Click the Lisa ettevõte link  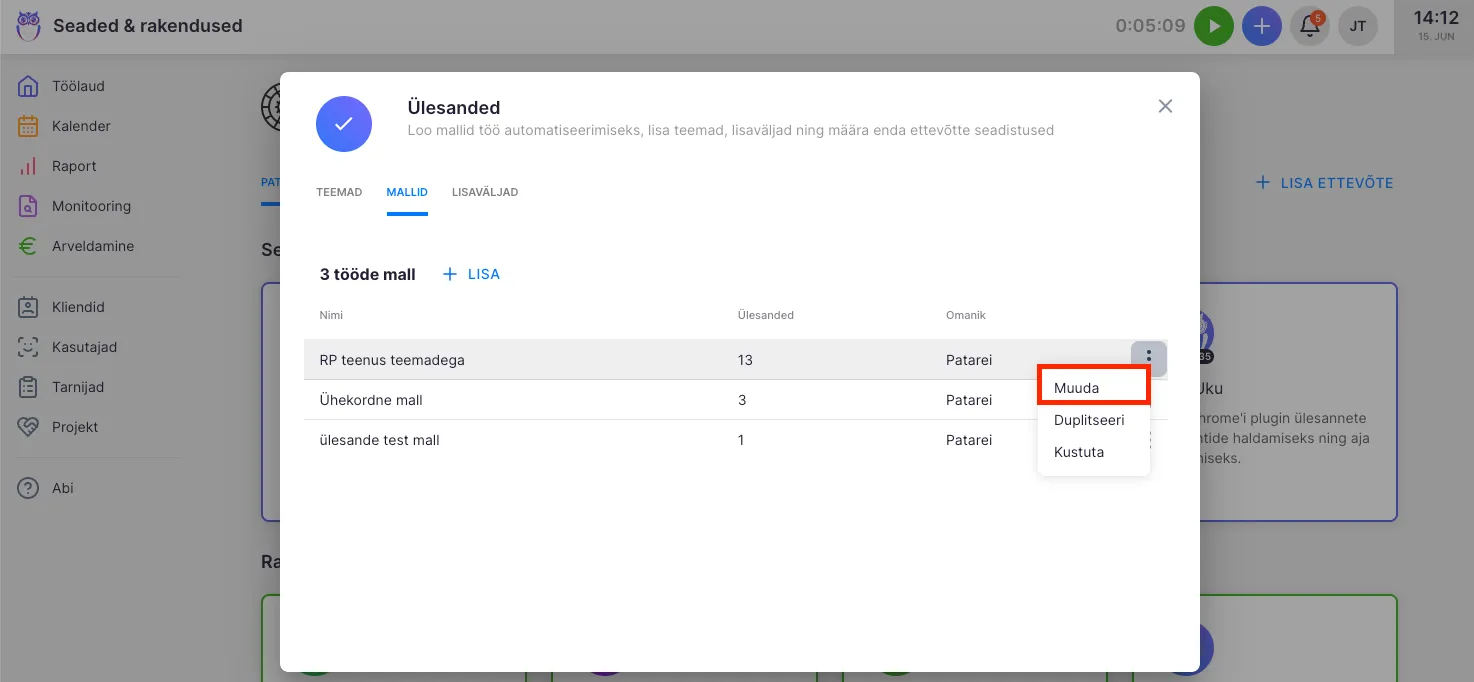coord(1325,183)
